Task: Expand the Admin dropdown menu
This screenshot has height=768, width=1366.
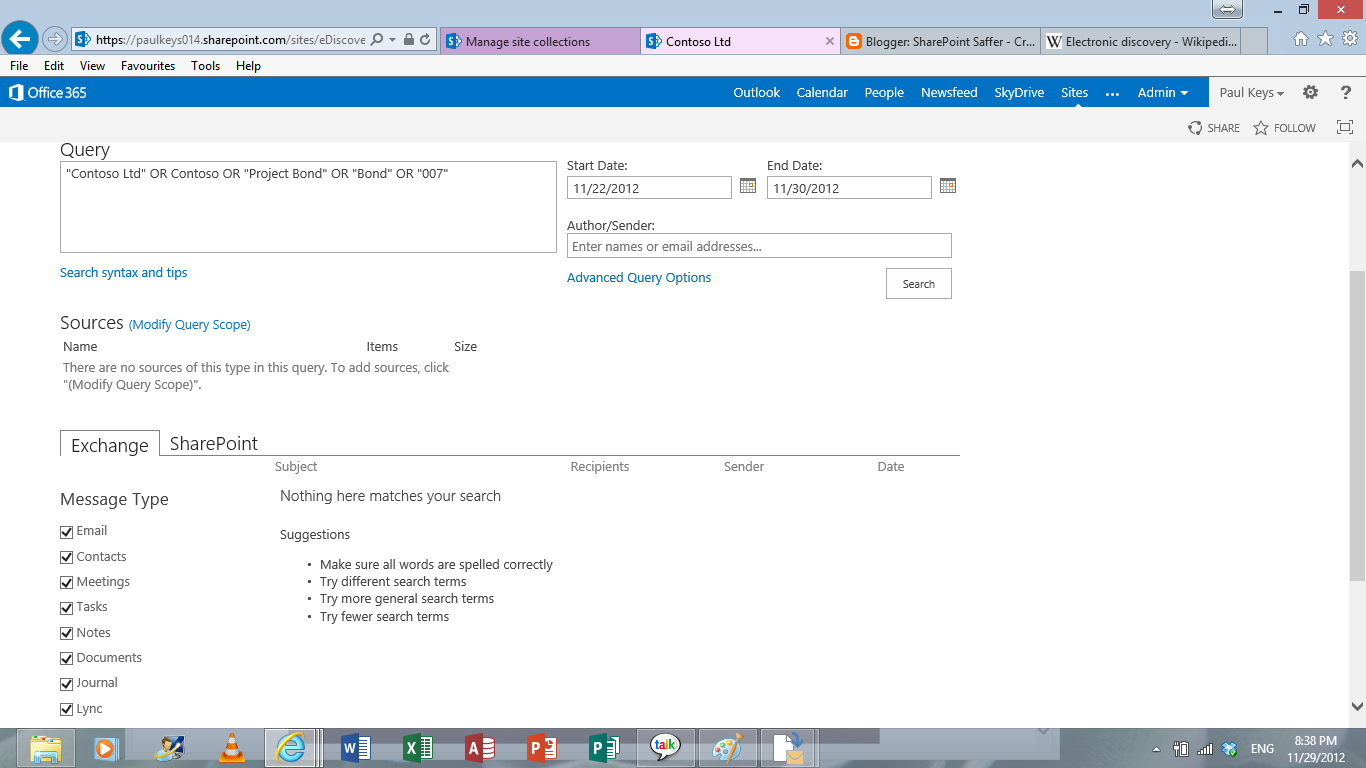Action: coord(1163,92)
